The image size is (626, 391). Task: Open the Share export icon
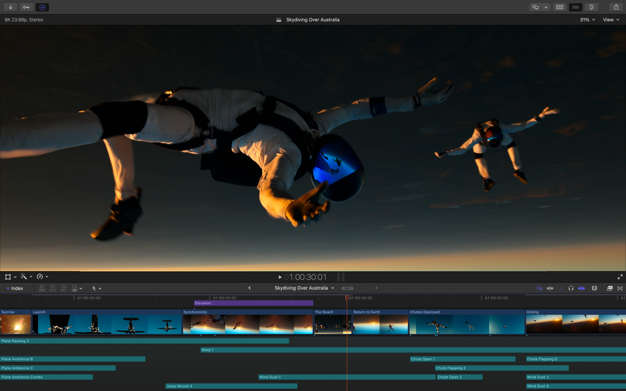point(615,7)
